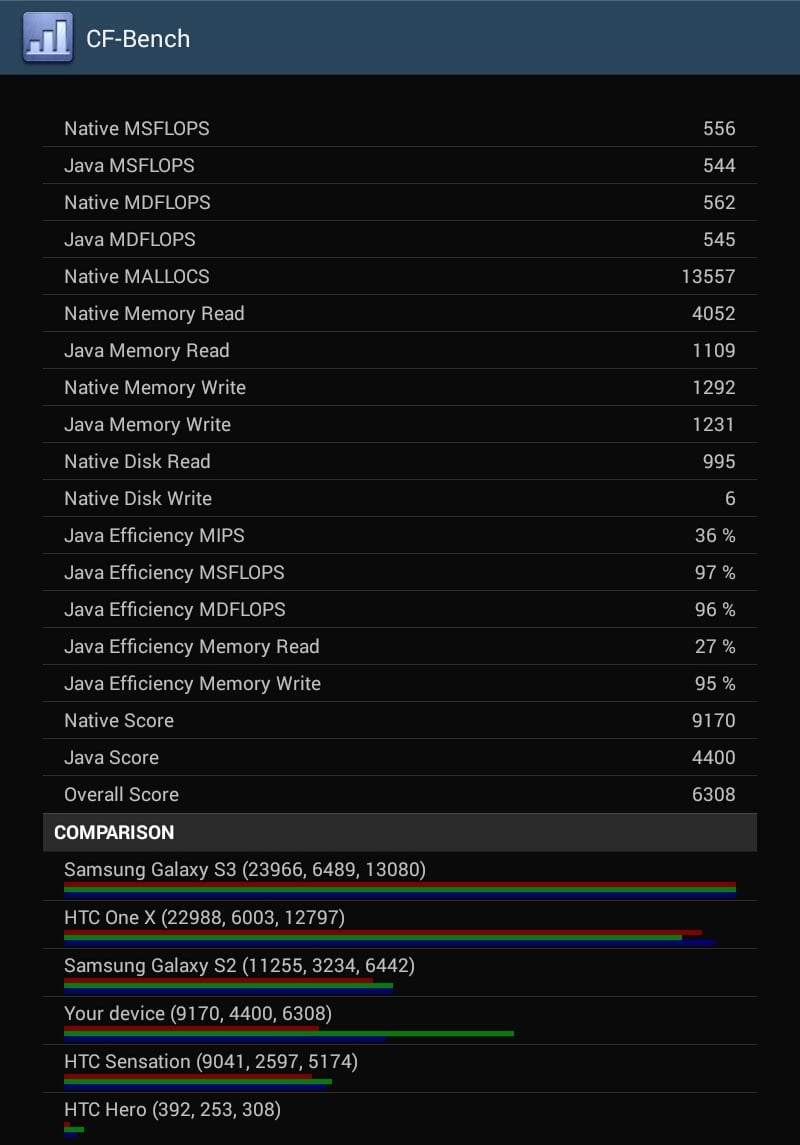
Task: Select the Java Score row
Action: [400, 757]
